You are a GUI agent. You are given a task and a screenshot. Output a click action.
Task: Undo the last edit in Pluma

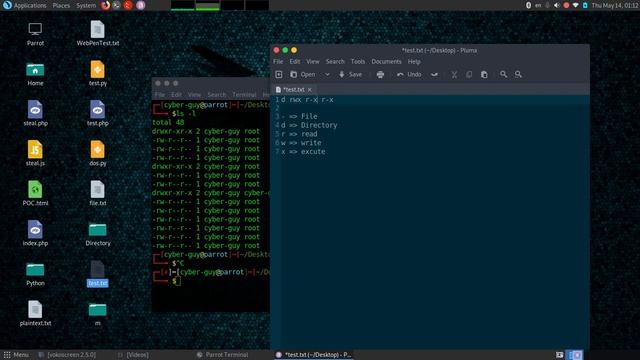(409, 74)
